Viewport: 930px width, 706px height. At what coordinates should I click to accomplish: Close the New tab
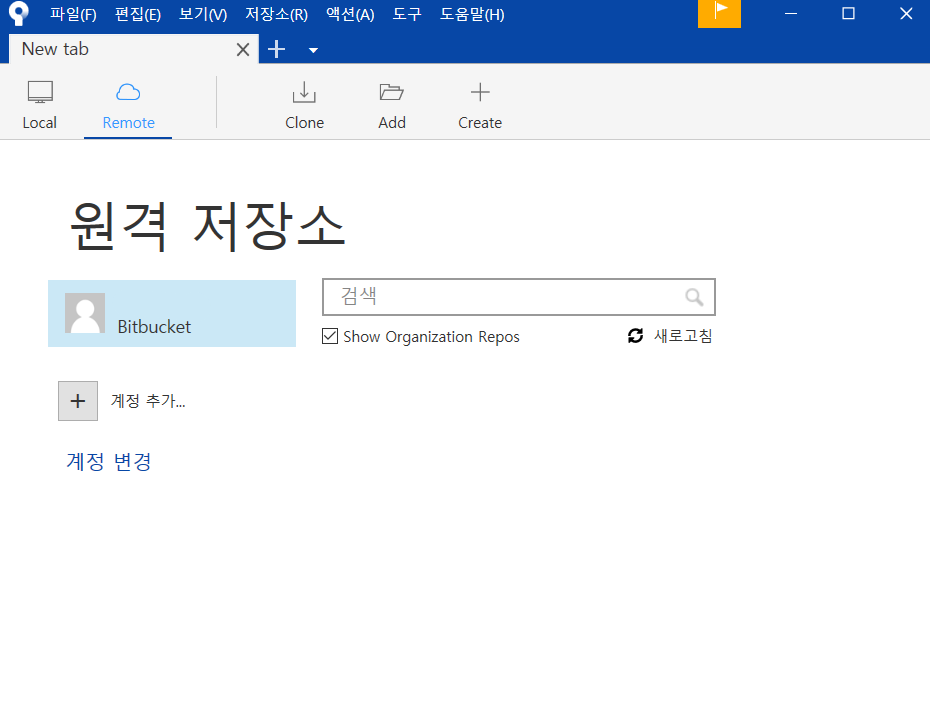243,49
